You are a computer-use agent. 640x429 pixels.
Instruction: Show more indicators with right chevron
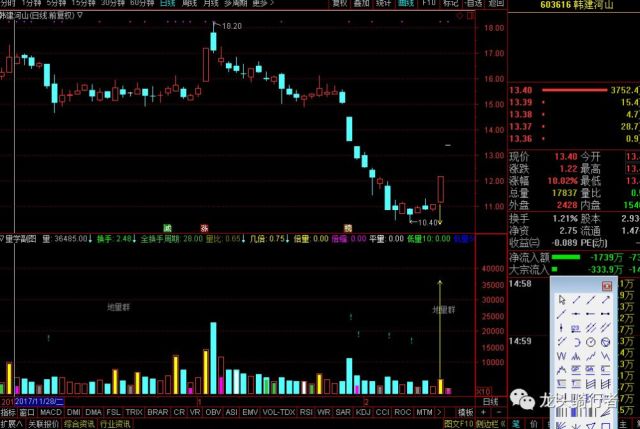tap(439, 412)
